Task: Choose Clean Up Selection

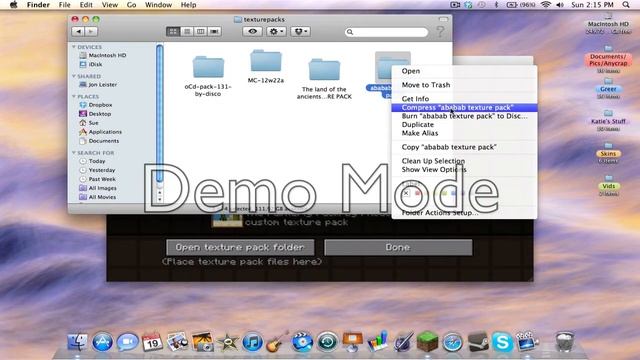Action: pyautogui.click(x=464, y=161)
